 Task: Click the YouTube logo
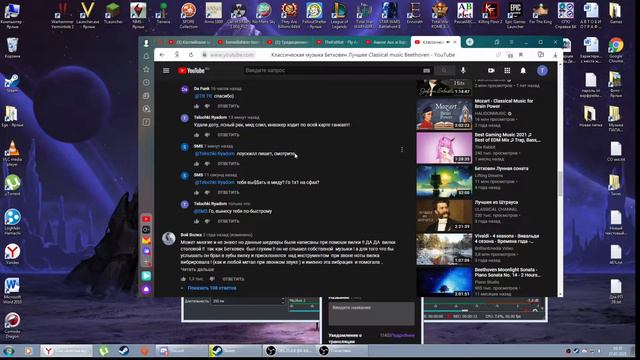click(193, 71)
